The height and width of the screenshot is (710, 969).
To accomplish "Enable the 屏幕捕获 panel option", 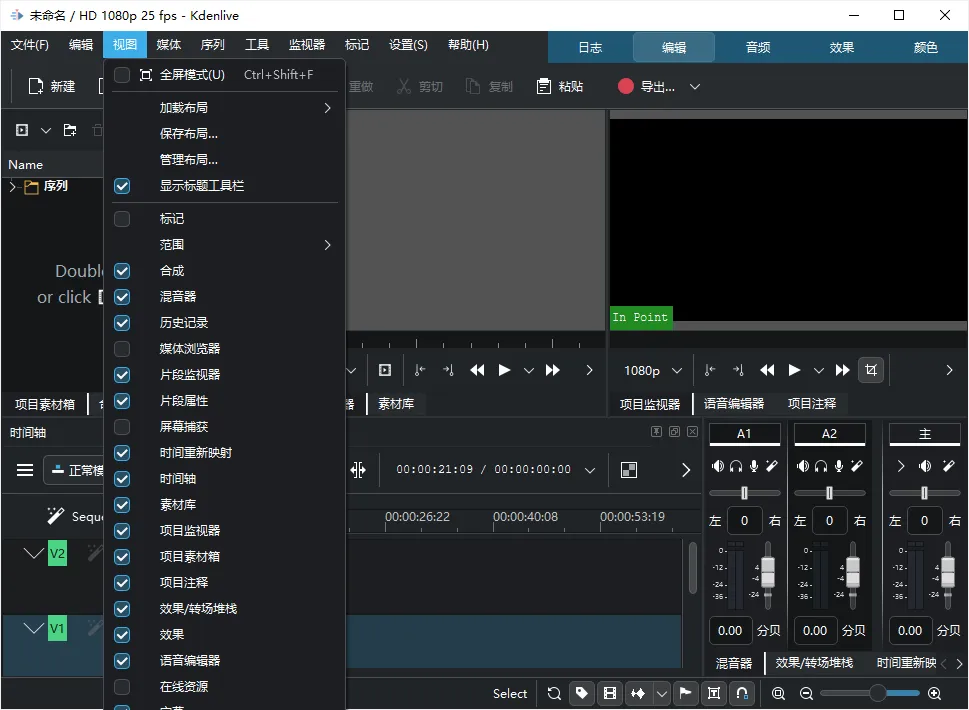I will coord(122,427).
